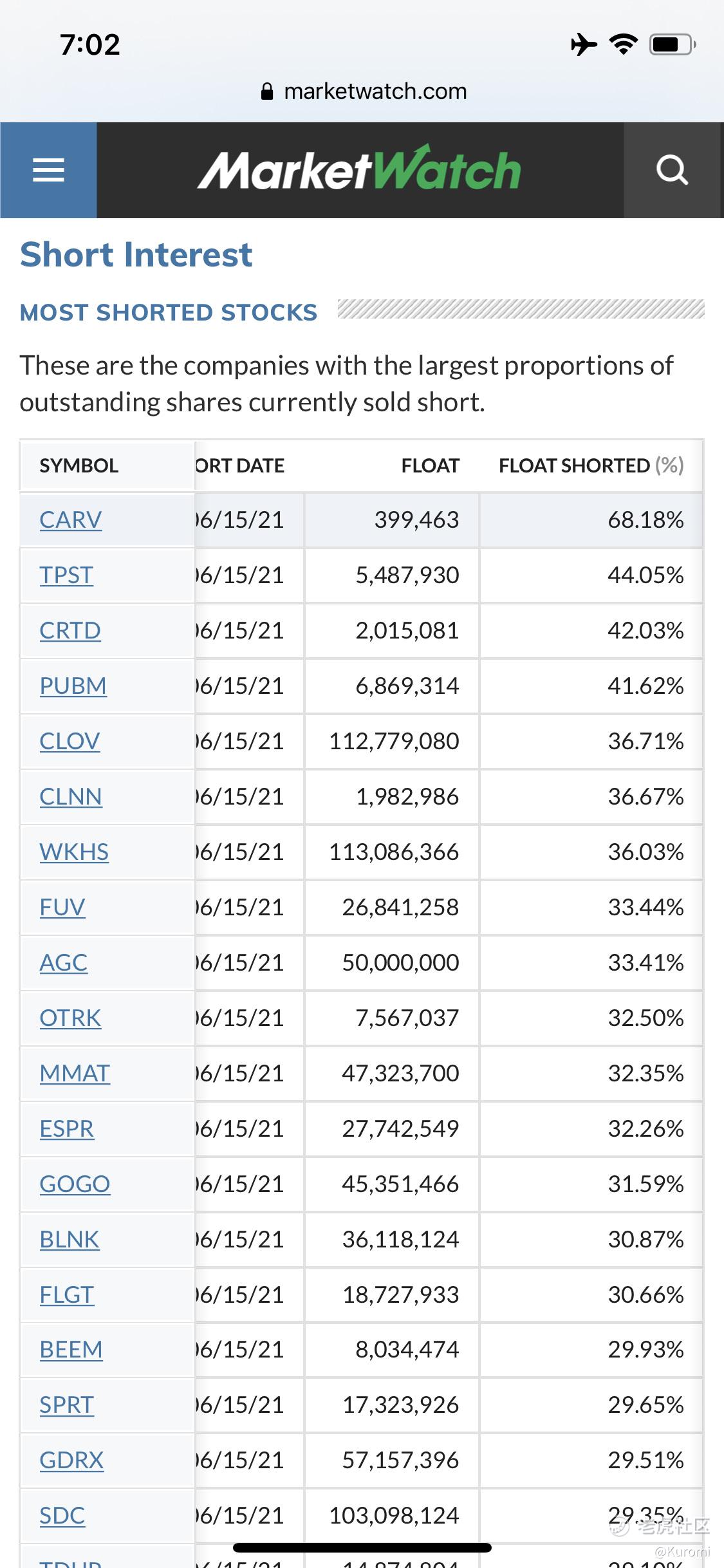The height and width of the screenshot is (1568, 724).
Task: Tap the Wi-Fi status icon
Action: coord(624,44)
